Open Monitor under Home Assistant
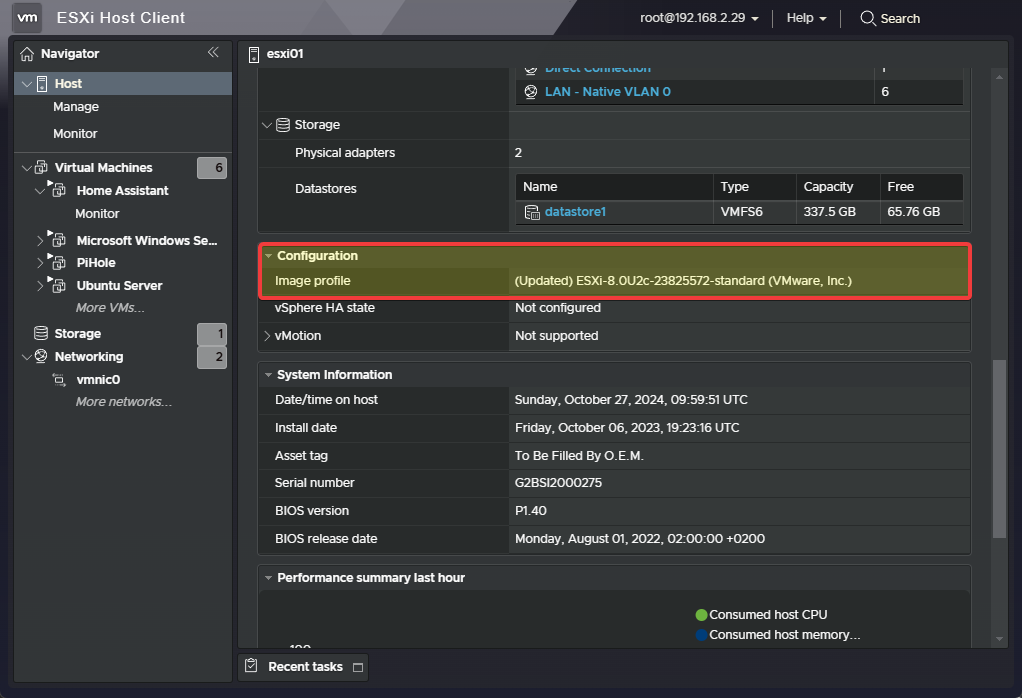Screen dimensions: 1022x698 click(x=97, y=213)
